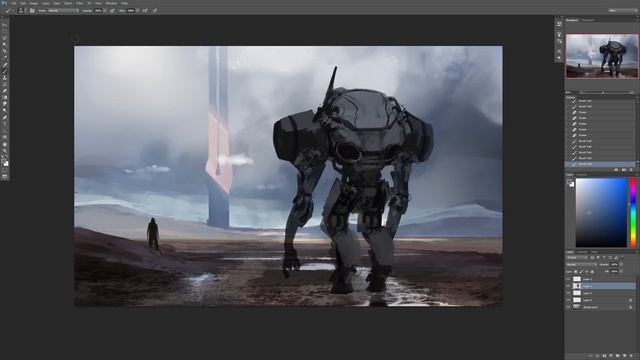Select the History Brush tool
Screen dimensions: 640x360
tap(5, 84)
